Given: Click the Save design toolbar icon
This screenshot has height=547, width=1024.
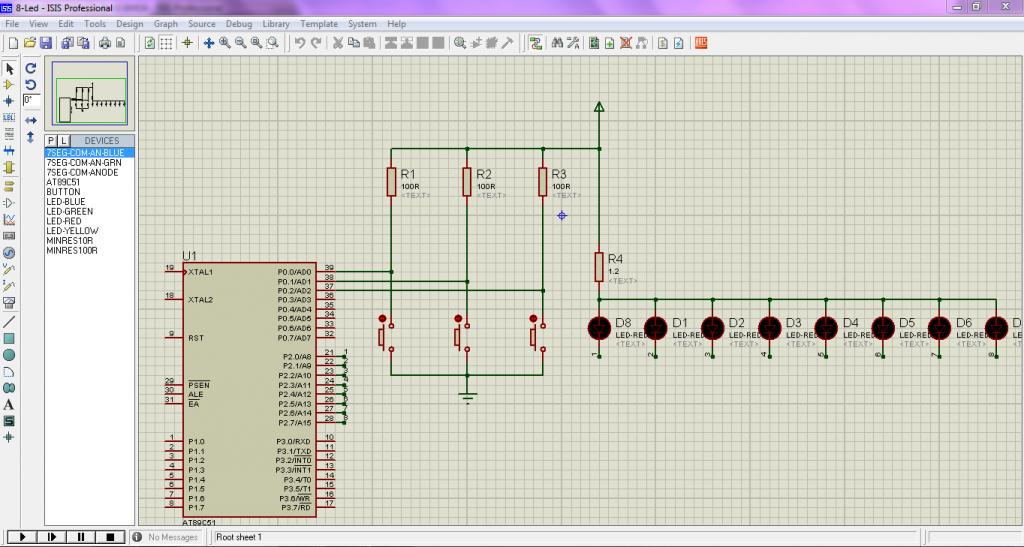Looking at the screenshot, I should 45,43.
